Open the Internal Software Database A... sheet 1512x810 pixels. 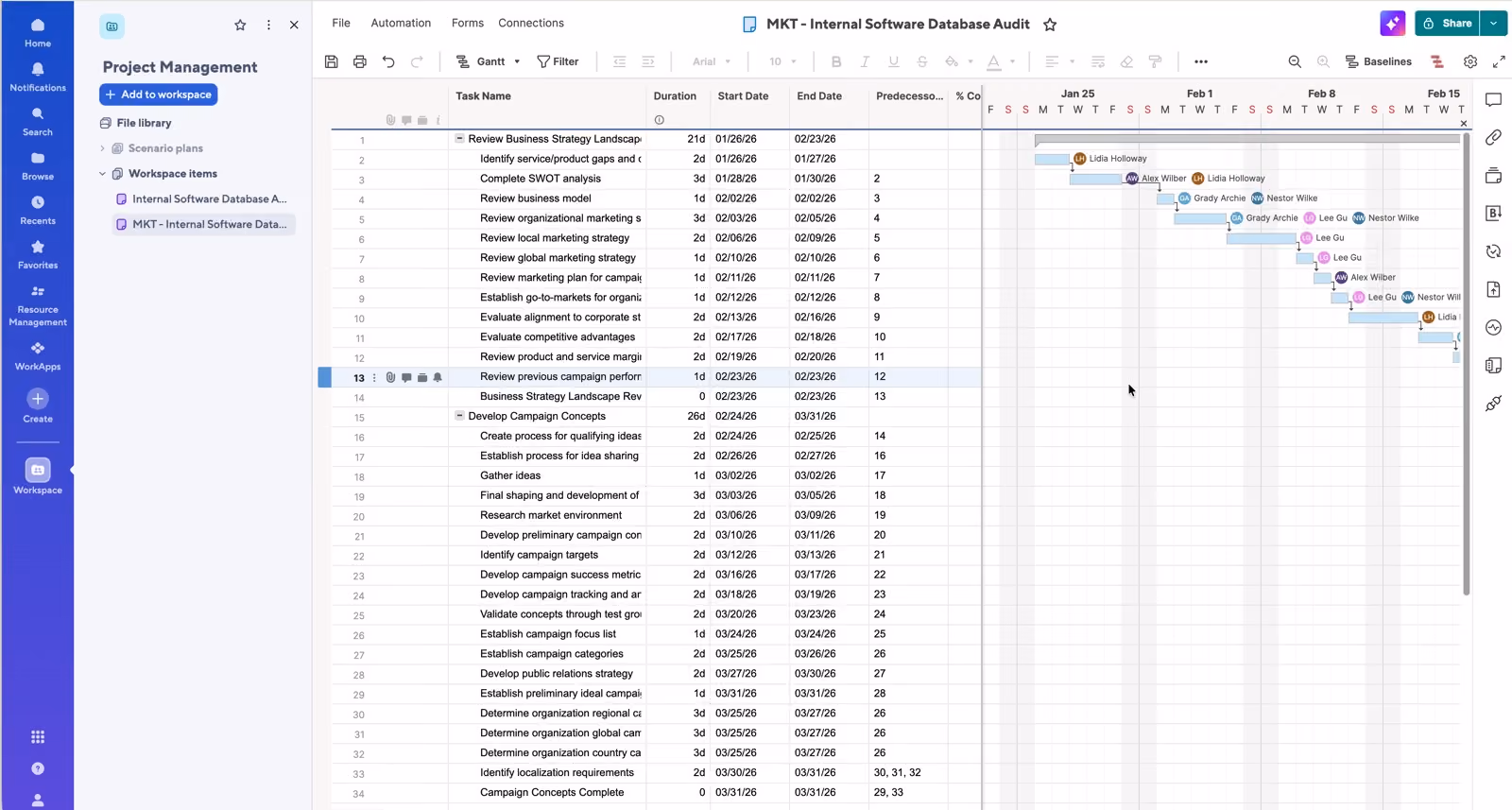(201, 199)
